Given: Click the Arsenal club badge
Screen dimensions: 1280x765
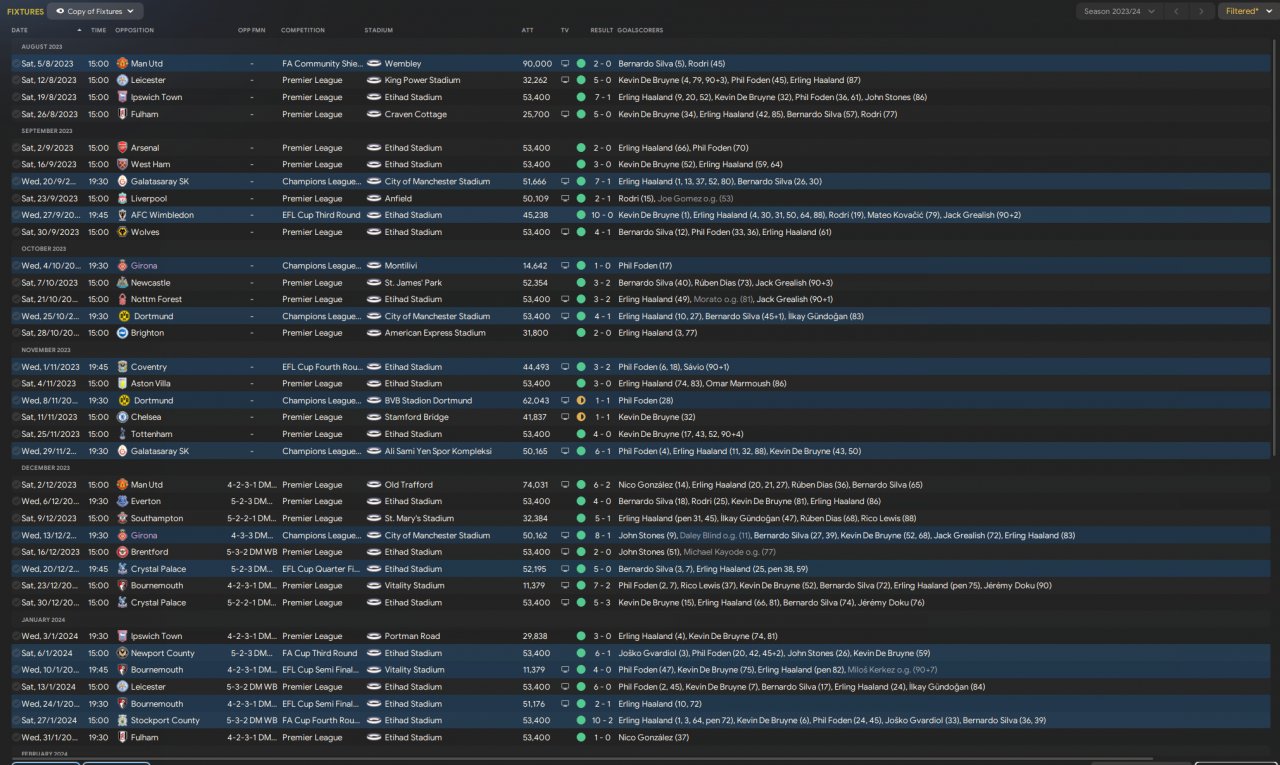Looking at the screenshot, I should [x=122, y=148].
